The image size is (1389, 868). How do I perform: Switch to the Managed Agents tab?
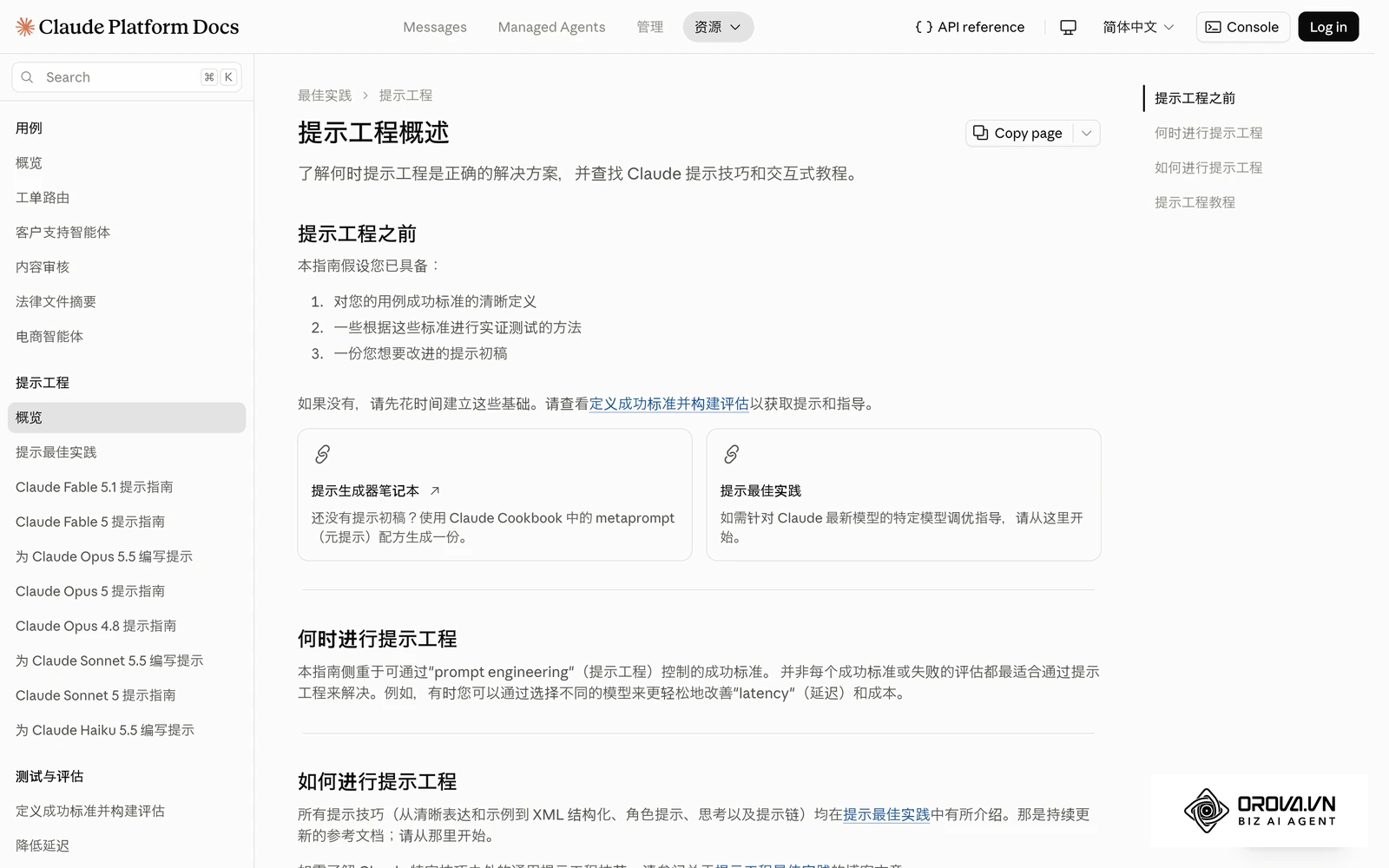point(551,27)
